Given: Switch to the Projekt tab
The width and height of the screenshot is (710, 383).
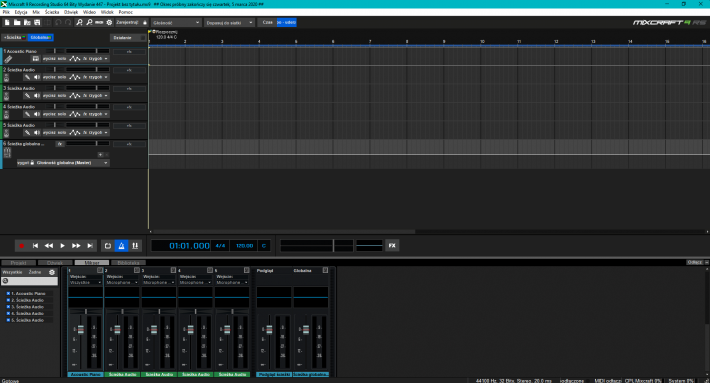Looking at the screenshot, I should coord(19,263).
